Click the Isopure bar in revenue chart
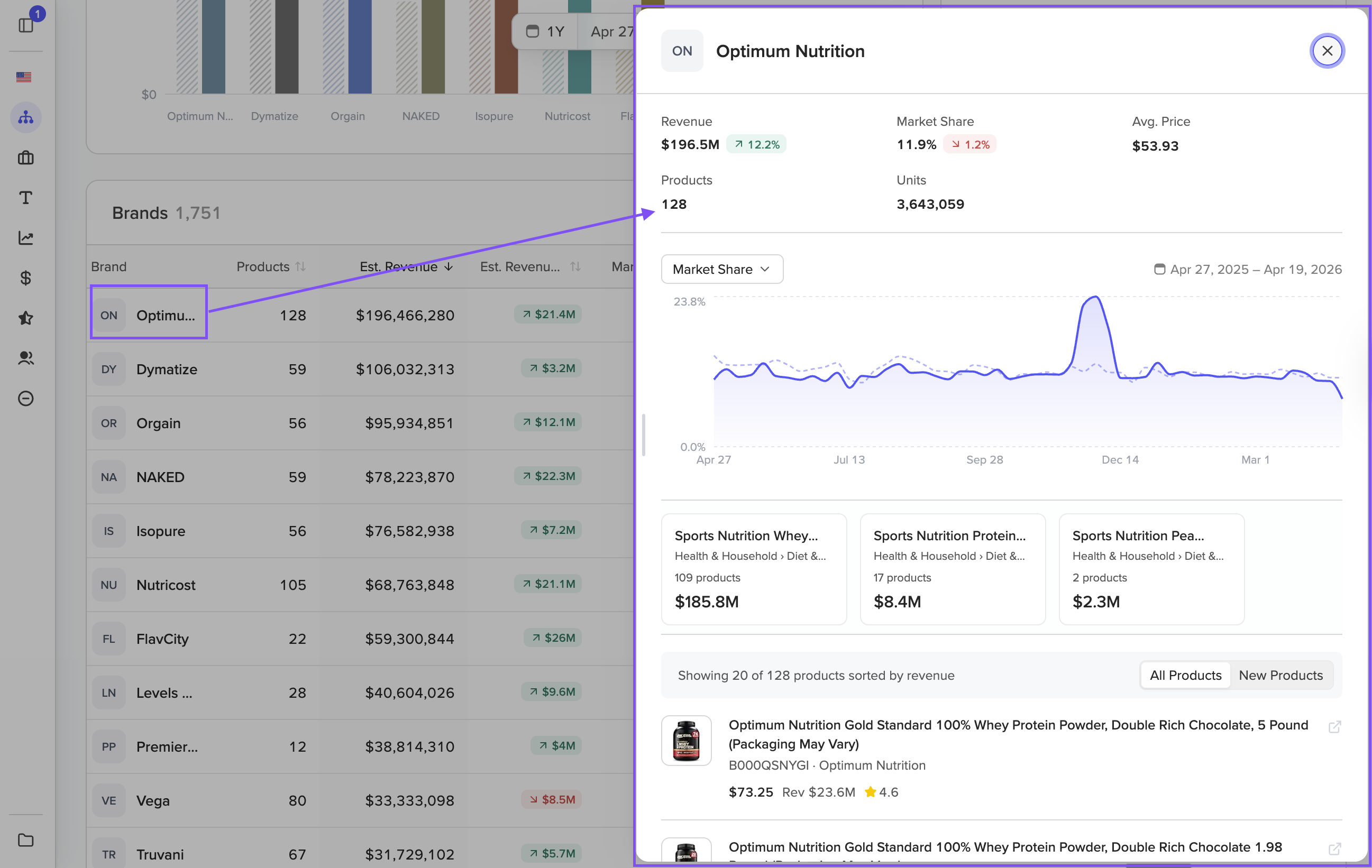Screen dimensions: 1372x868 [506, 47]
